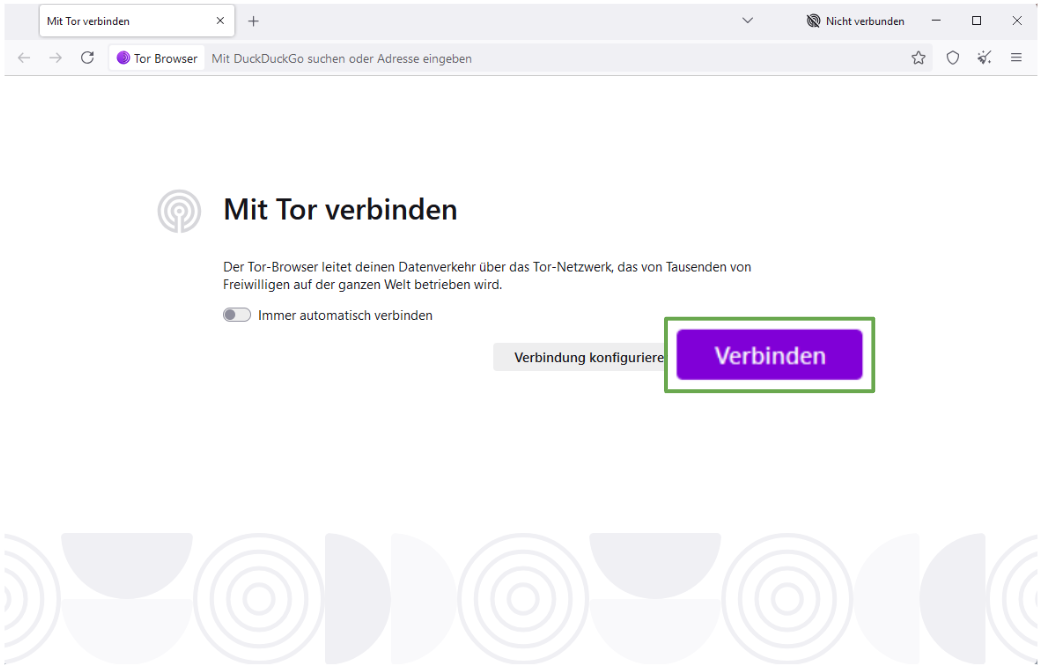
Task: Open the hamburger application menu
Action: [x=1017, y=57]
